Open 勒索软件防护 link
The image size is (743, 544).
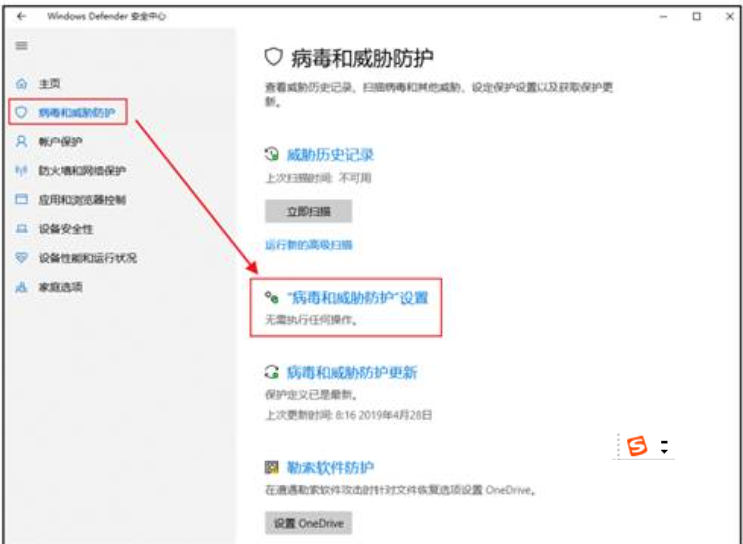point(330,467)
